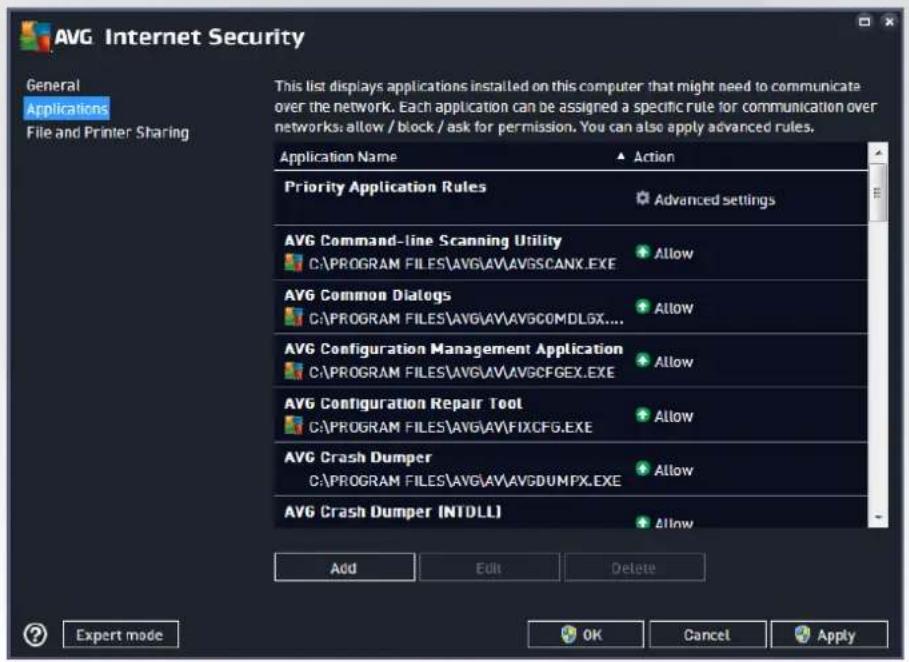Sort list by Action column header

coord(654,157)
